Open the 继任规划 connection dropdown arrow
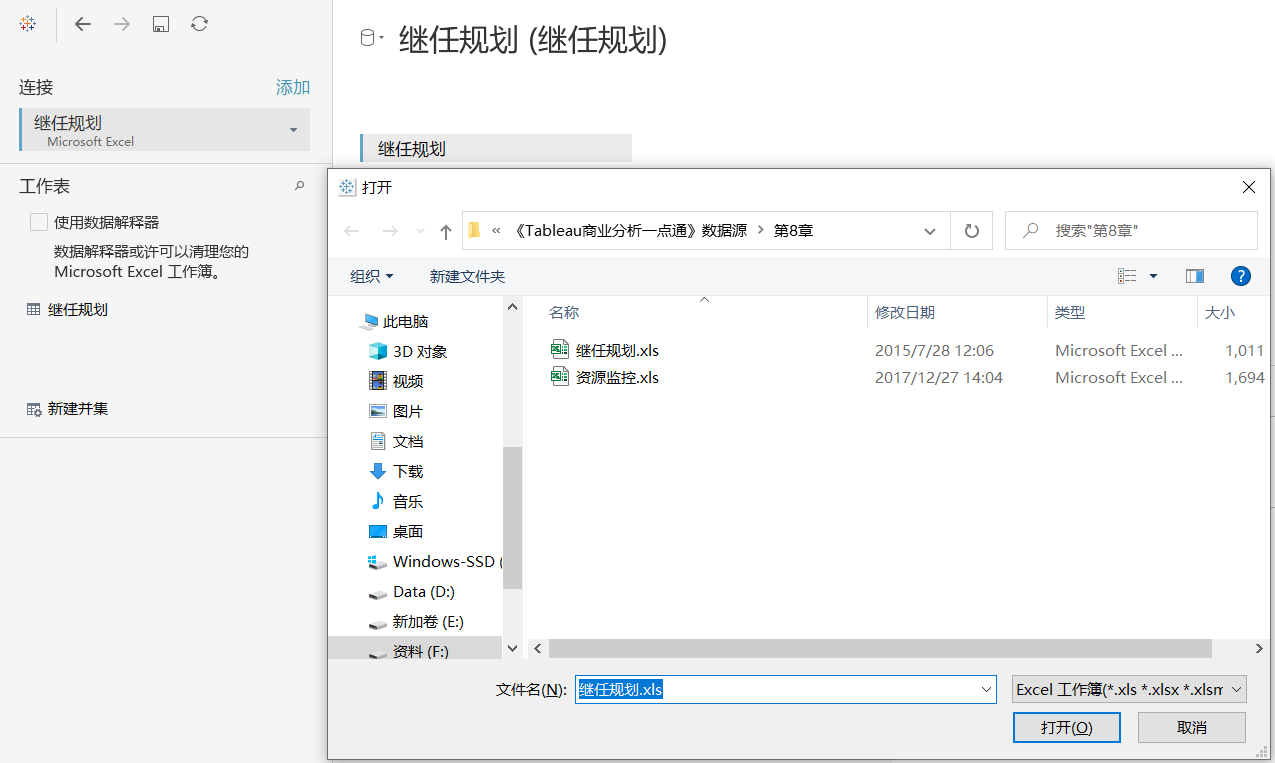The image size is (1275, 763). (x=293, y=130)
